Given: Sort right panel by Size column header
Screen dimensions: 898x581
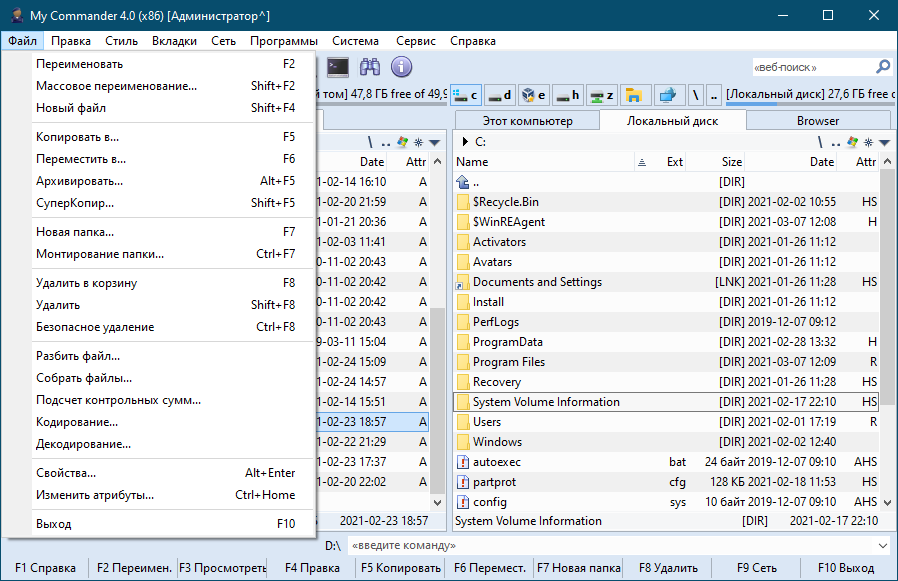Looking at the screenshot, I should (x=716, y=162).
